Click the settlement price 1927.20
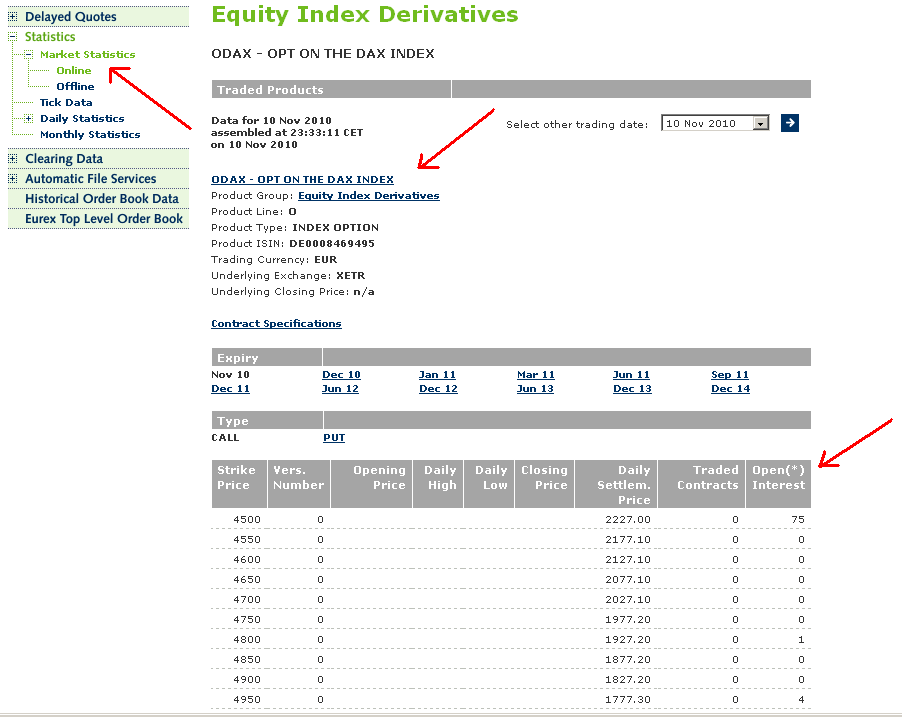The height and width of the screenshot is (717, 902). pos(628,640)
